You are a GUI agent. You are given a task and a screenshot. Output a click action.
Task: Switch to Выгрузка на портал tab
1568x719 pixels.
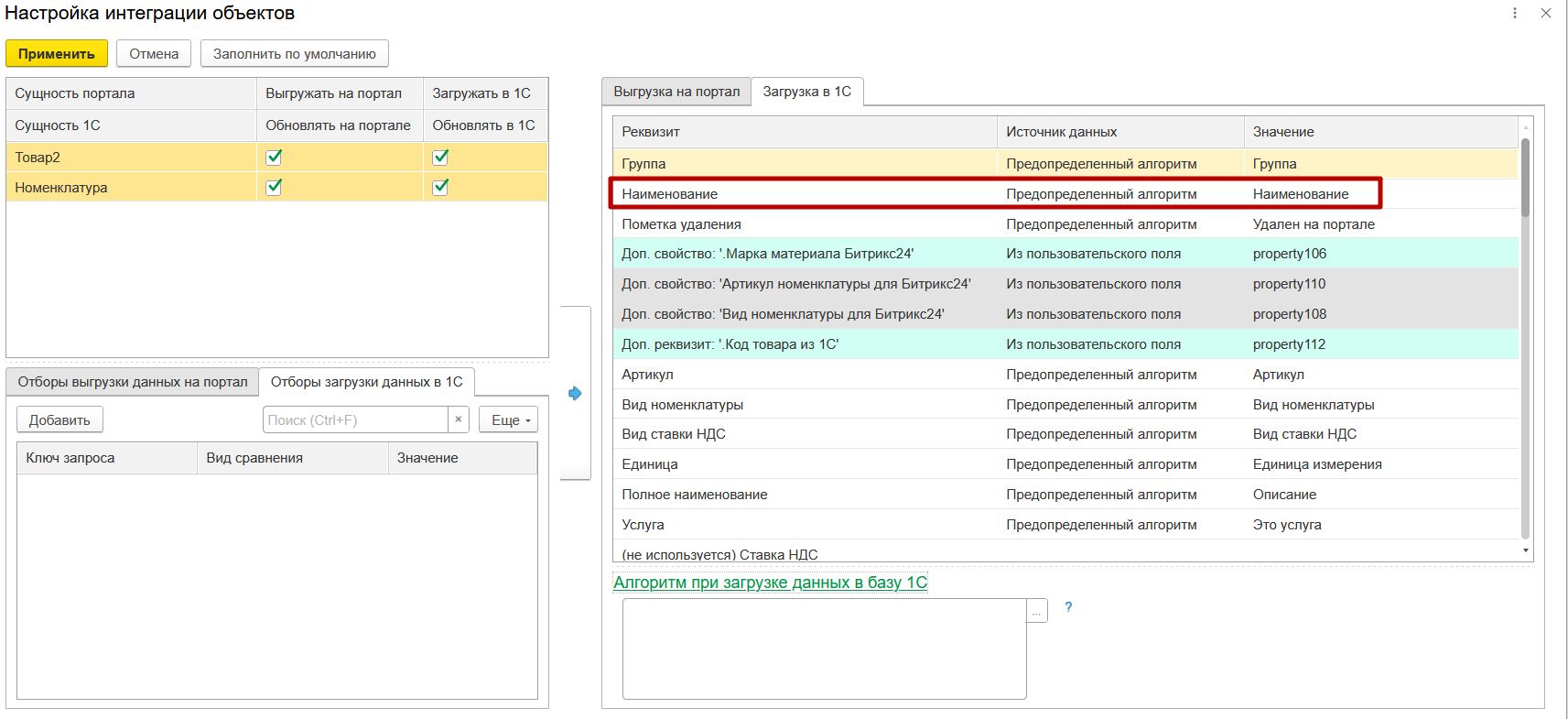(x=676, y=92)
